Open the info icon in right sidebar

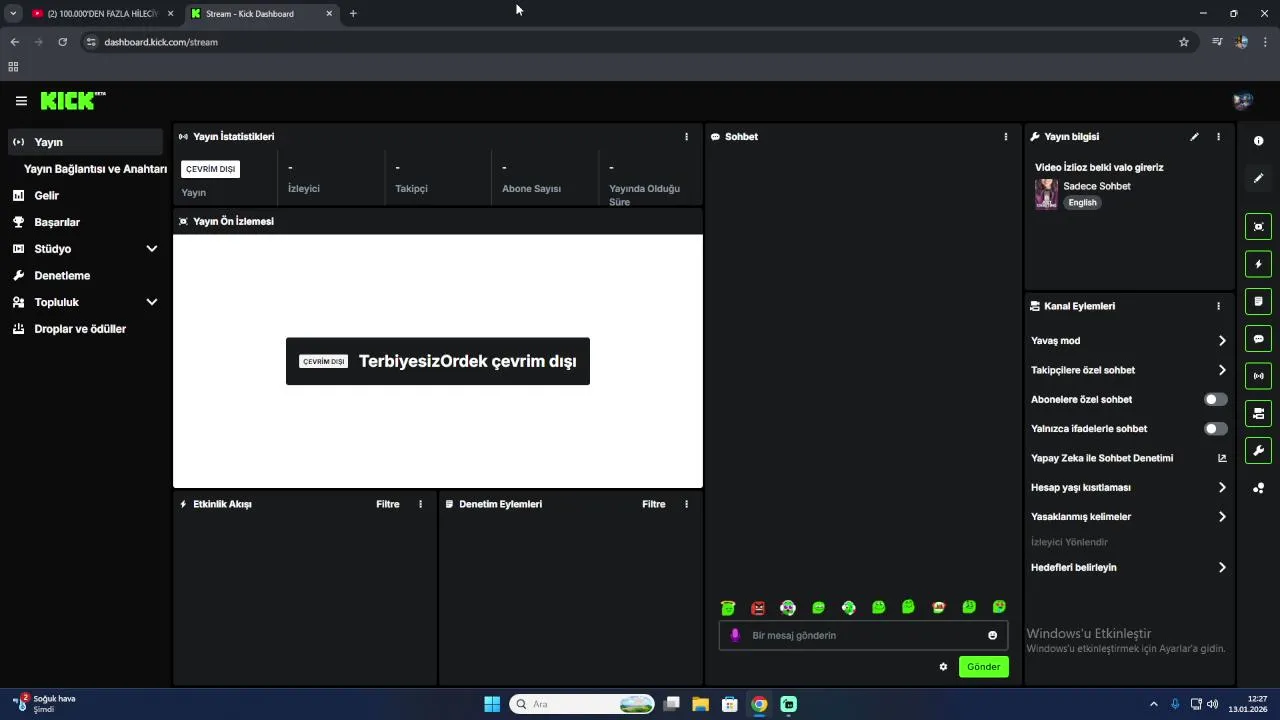[1258, 141]
